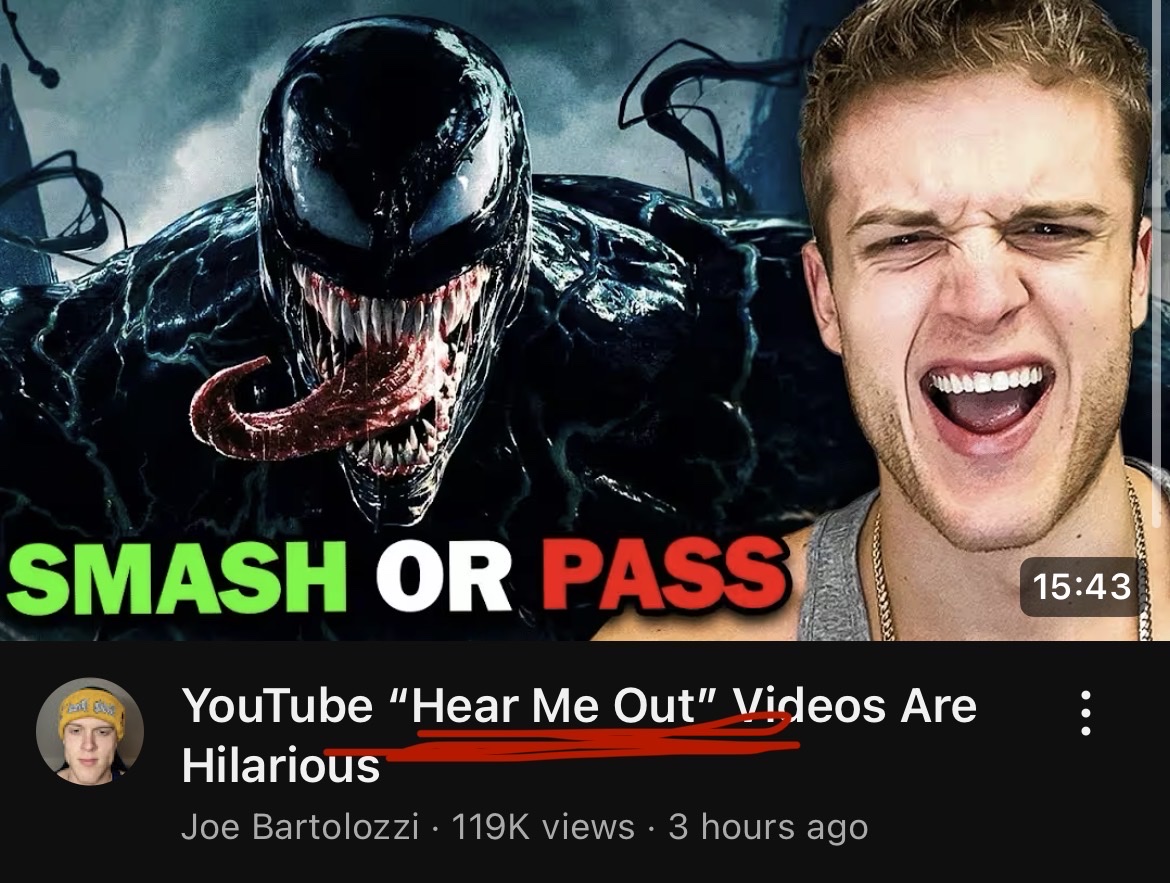Viewport: 1170px width, 883px height.
Task: Click the "Hear Me Out" phrase in title
Action: (x=553, y=705)
